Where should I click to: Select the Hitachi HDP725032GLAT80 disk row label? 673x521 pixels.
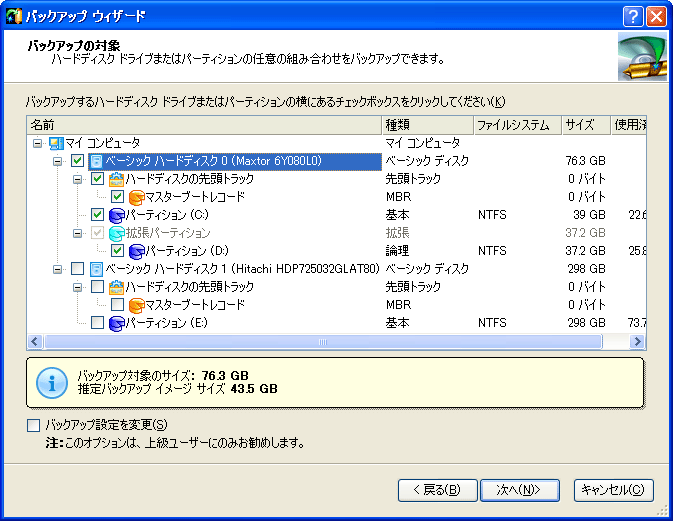click(x=242, y=269)
